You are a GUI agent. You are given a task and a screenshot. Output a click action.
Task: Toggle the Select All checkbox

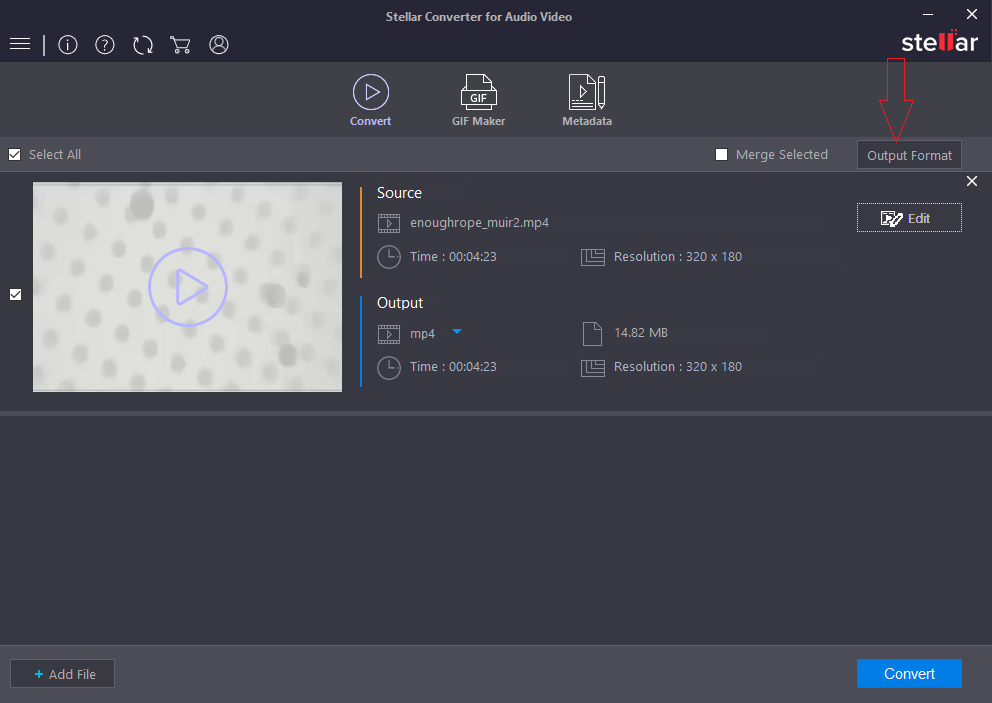[x=15, y=155]
